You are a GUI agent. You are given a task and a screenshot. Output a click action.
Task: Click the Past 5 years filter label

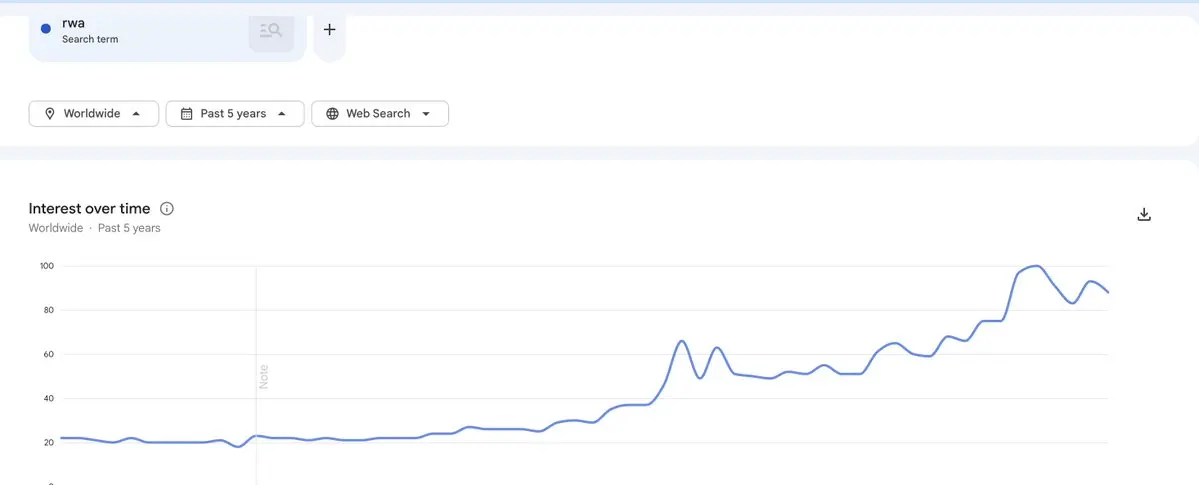click(x=233, y=114)
